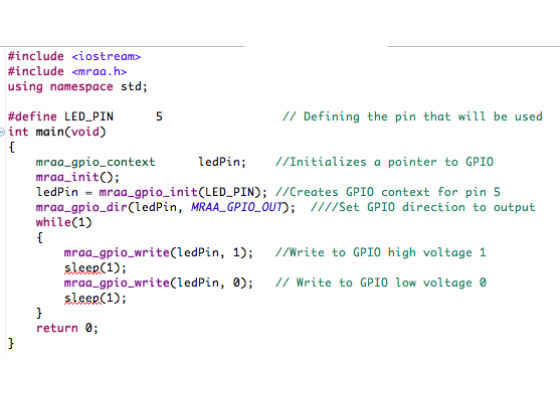Click the mraa.h include header
560x400 pixels.
point(99,71)
